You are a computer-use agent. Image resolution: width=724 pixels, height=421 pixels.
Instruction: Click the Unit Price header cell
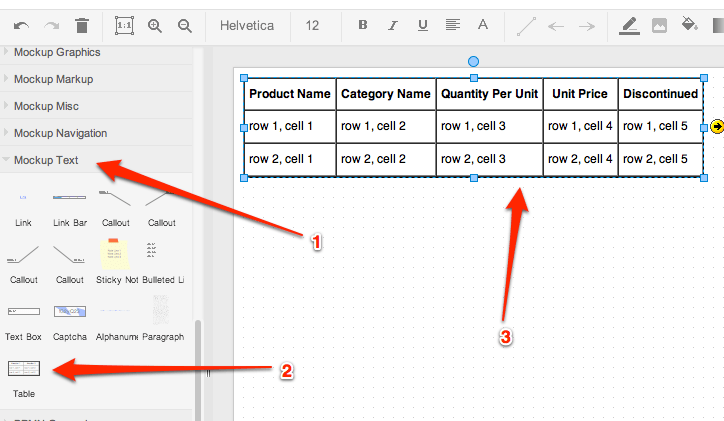580,94
